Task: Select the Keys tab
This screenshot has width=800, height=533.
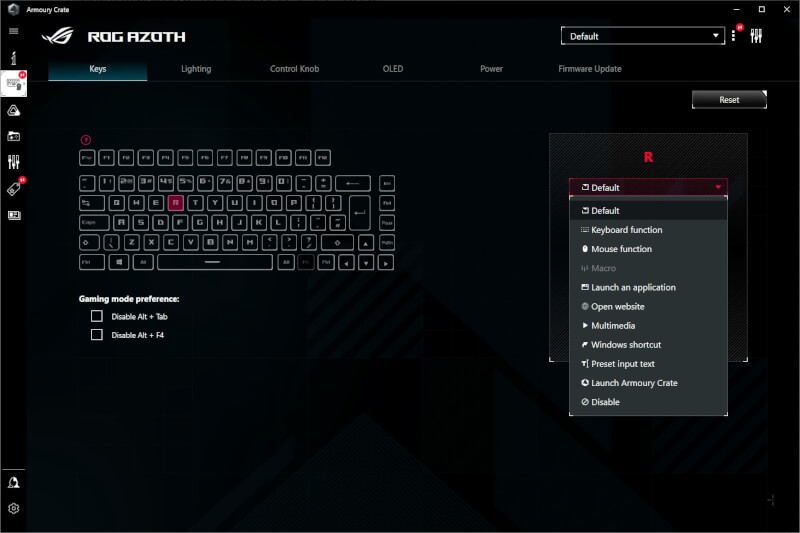Action: (97, 69)
